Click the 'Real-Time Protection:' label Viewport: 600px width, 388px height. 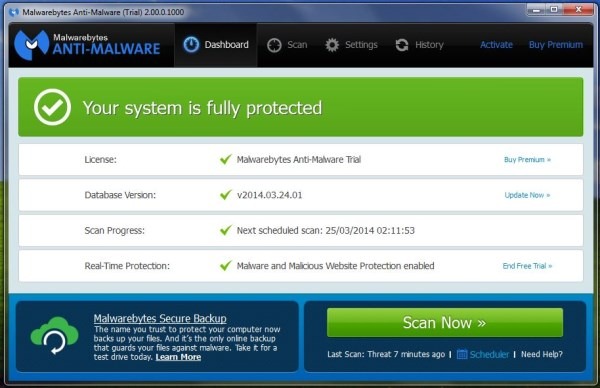(127, 266)
